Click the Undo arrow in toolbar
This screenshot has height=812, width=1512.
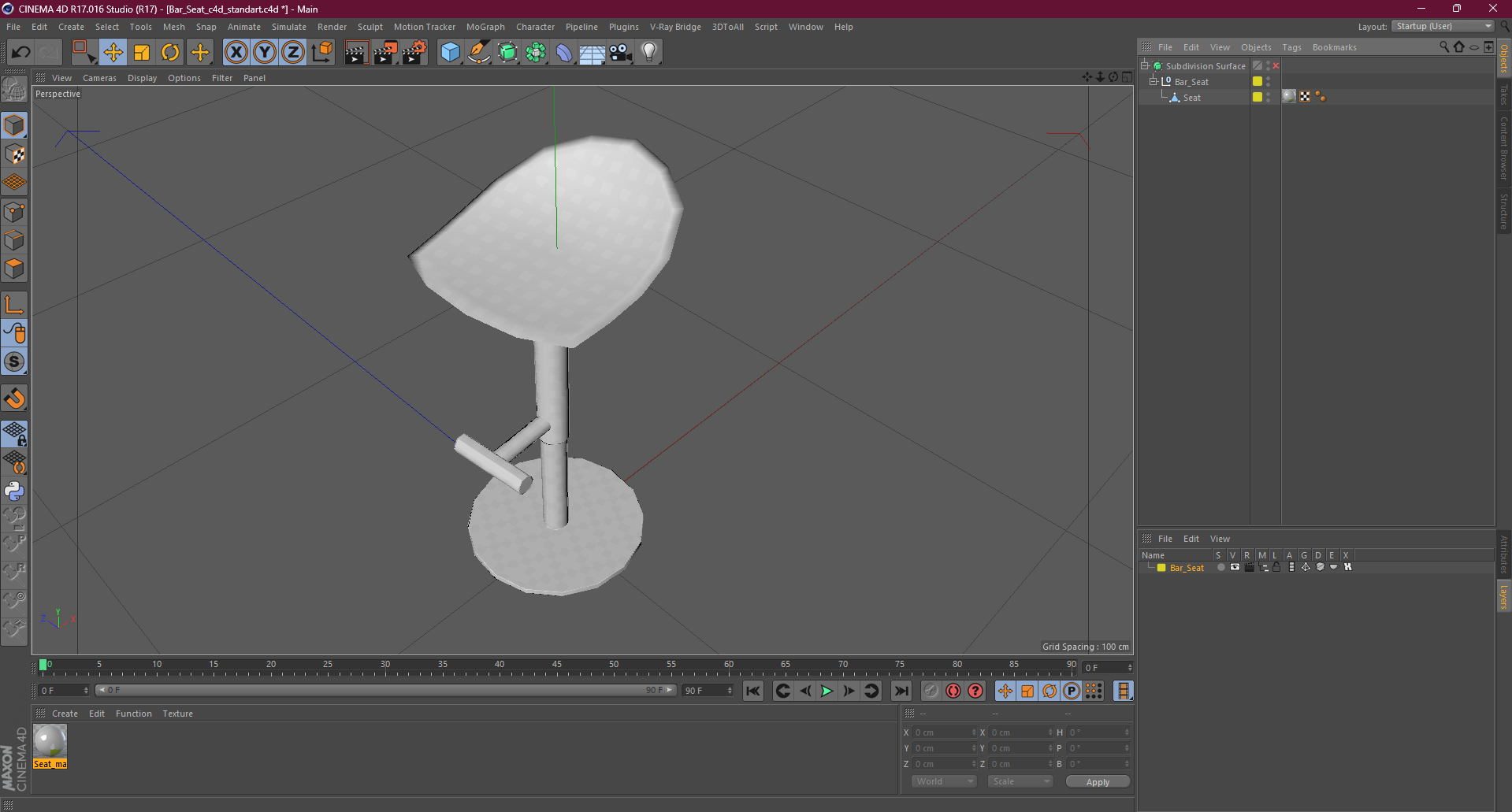coord(21,53)
